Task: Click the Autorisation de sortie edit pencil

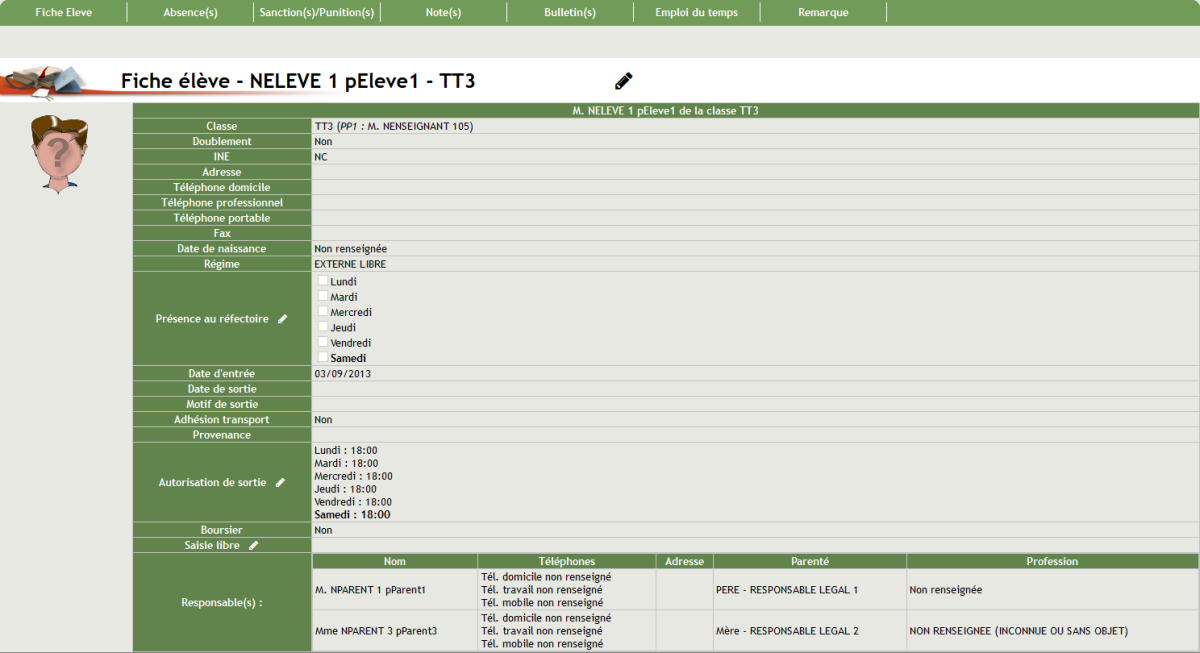Action: pos(281,482)
